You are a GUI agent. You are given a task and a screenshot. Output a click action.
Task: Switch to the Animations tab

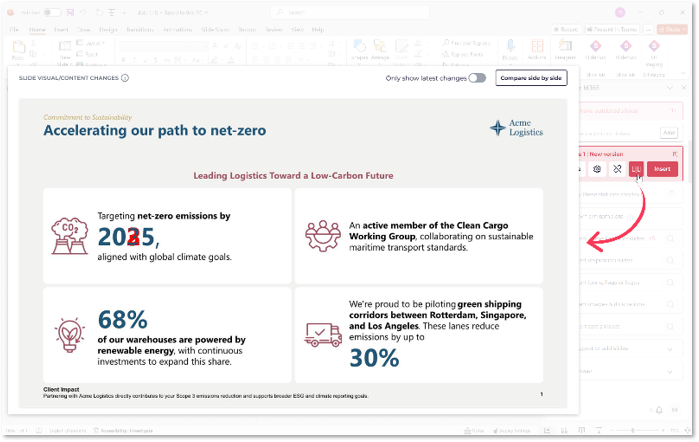pyautogui.click(x=177, y=29)
